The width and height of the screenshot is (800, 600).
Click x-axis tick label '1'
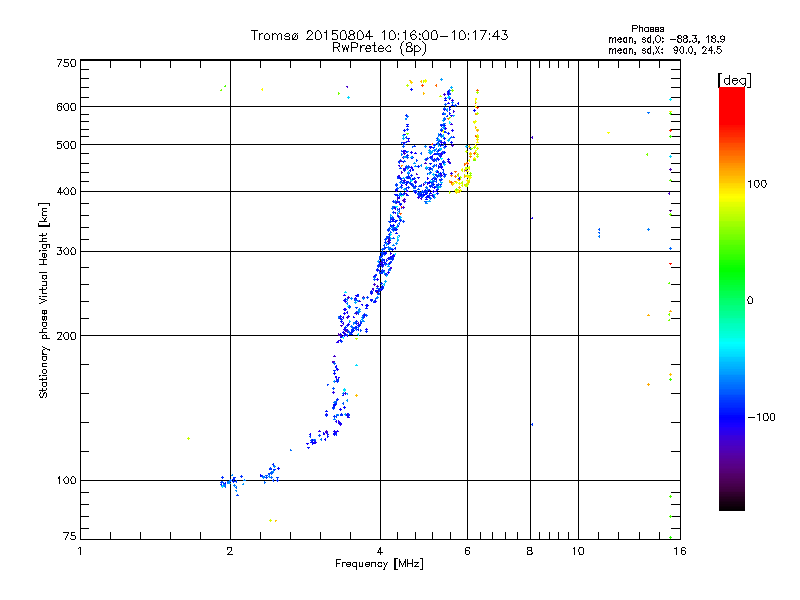(x=80, y=551)
